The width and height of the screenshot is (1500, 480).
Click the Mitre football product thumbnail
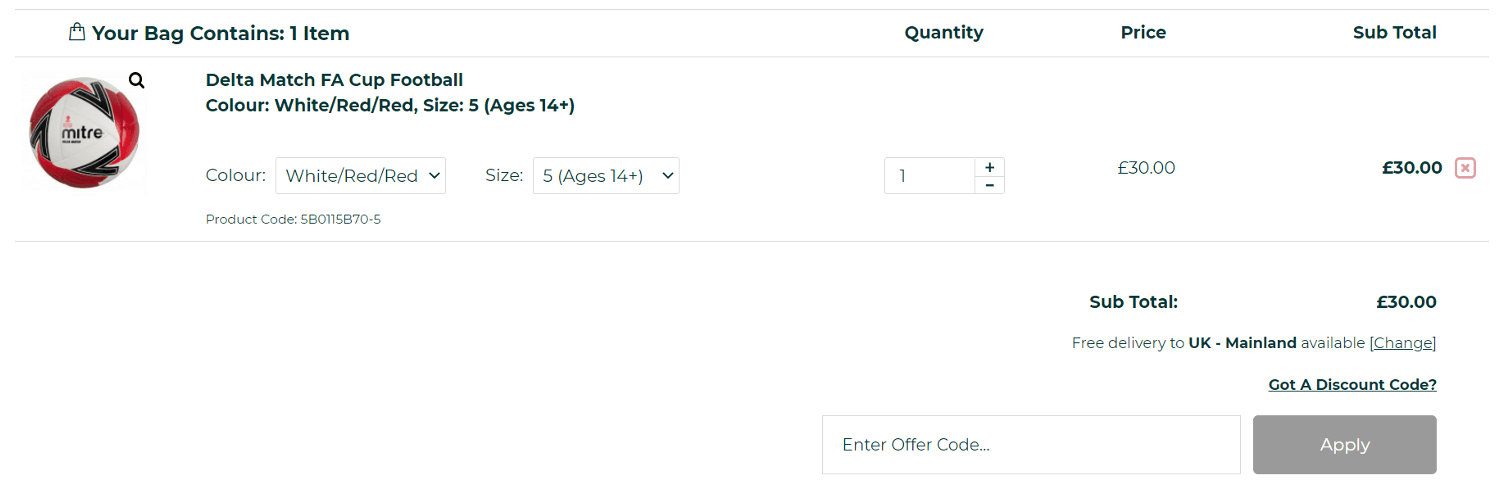(x=85, y=133)
